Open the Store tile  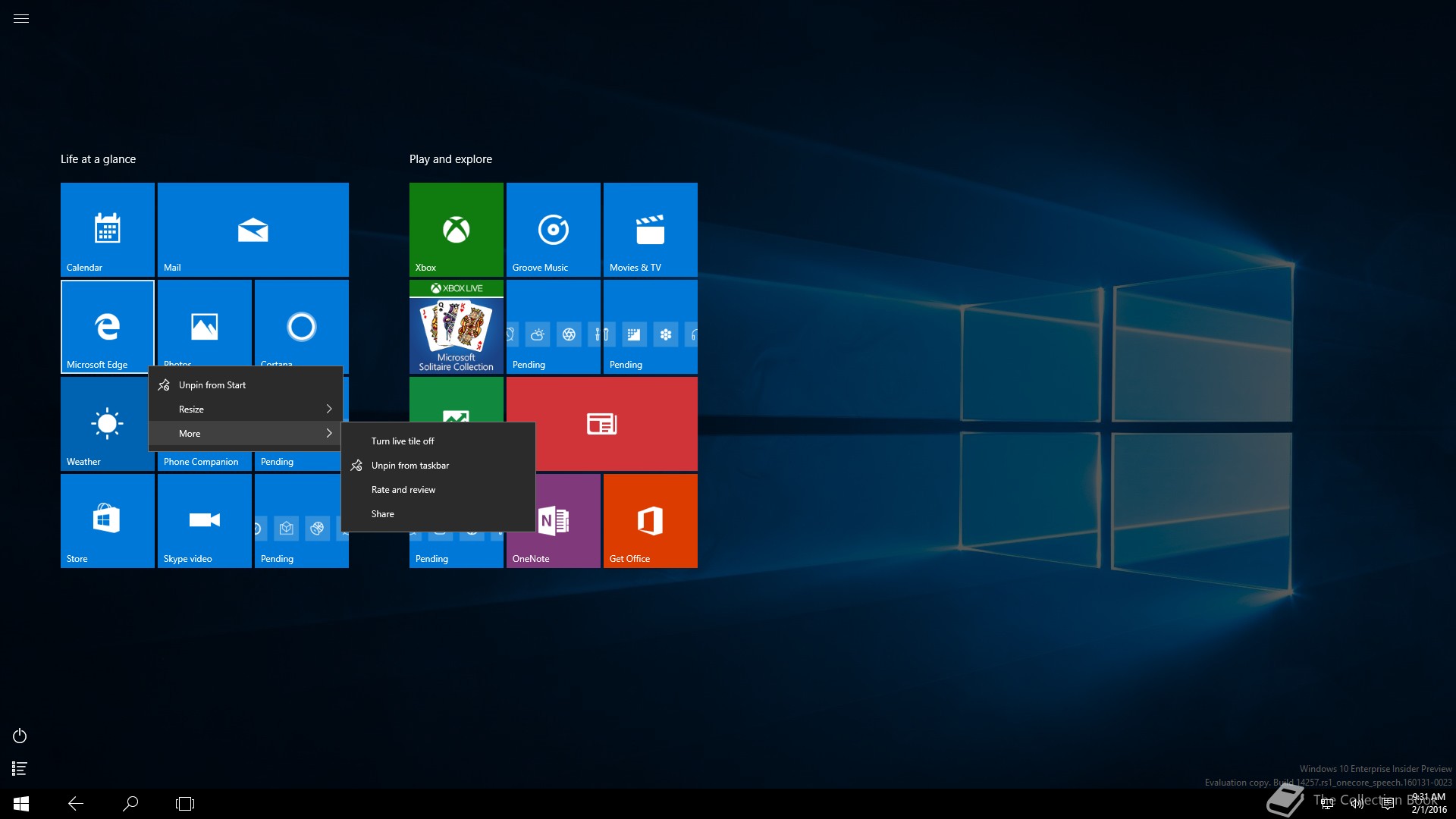(108, 520)
